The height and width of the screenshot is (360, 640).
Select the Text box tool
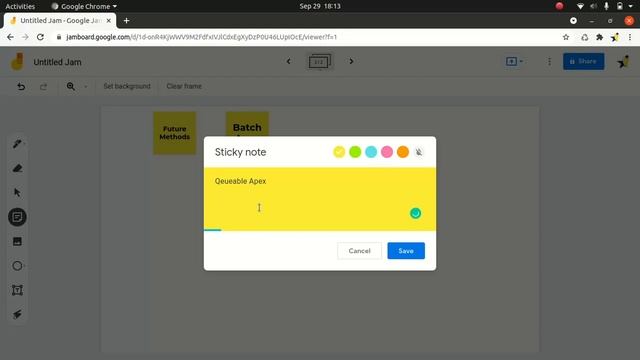pos(17,290)
